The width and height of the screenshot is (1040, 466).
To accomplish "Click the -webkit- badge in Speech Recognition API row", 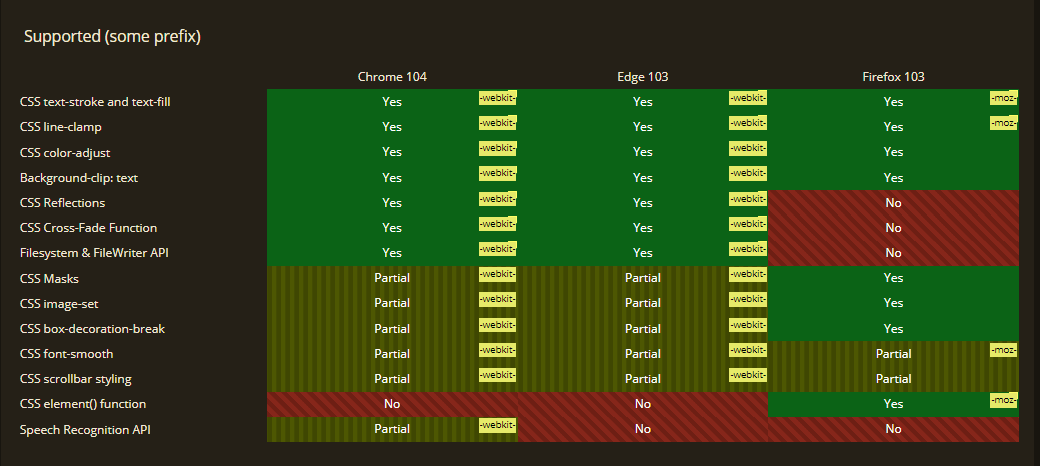I will [x=497, y=425].
